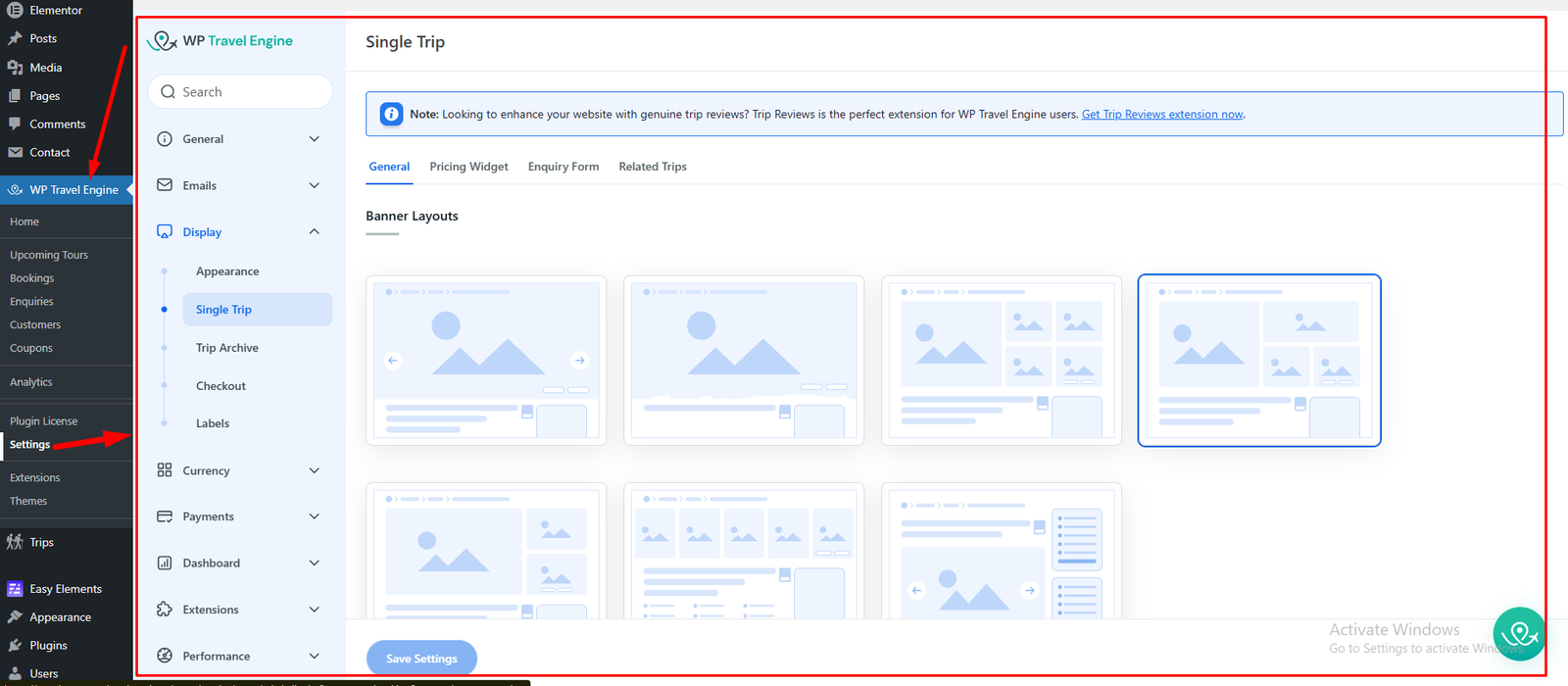Open the Enquiry Form tab
The height and width of the screenshot is (686, 1568).
click(563, 167)
